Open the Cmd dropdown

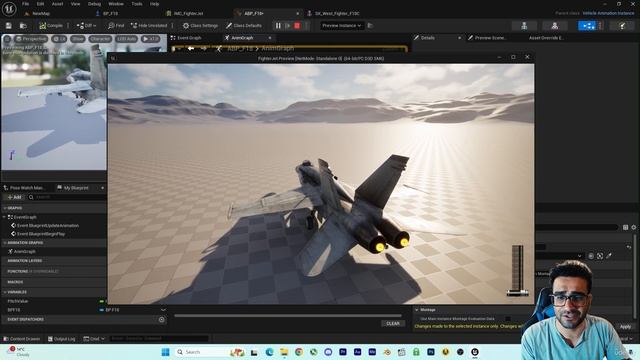(94, 339)
